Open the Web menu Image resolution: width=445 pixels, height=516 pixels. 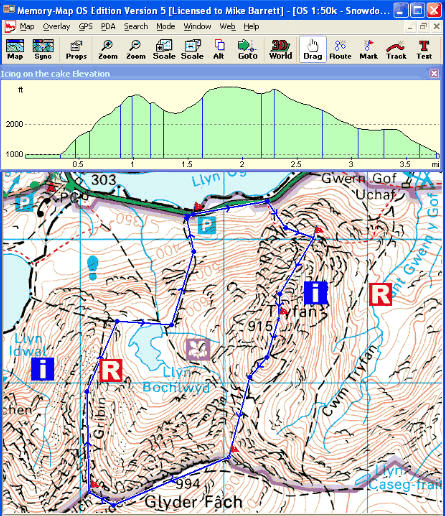coord(227,26)
